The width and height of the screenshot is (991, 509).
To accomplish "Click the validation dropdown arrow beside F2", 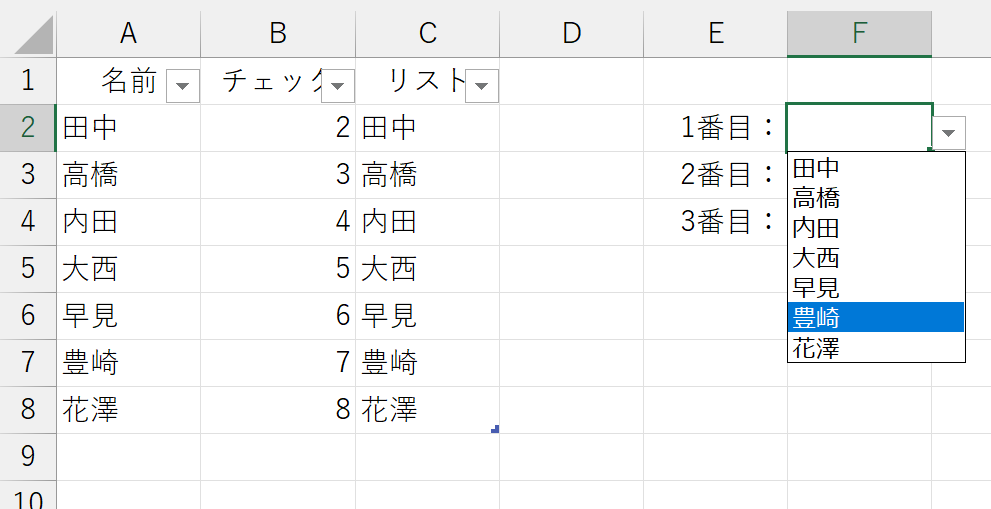I will pos(949,133).
